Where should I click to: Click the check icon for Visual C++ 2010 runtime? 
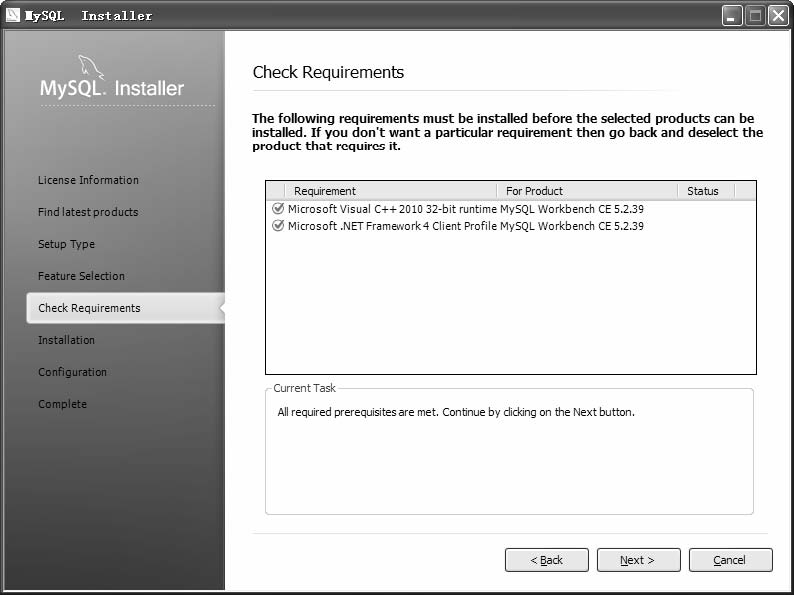tap(277, 209)
